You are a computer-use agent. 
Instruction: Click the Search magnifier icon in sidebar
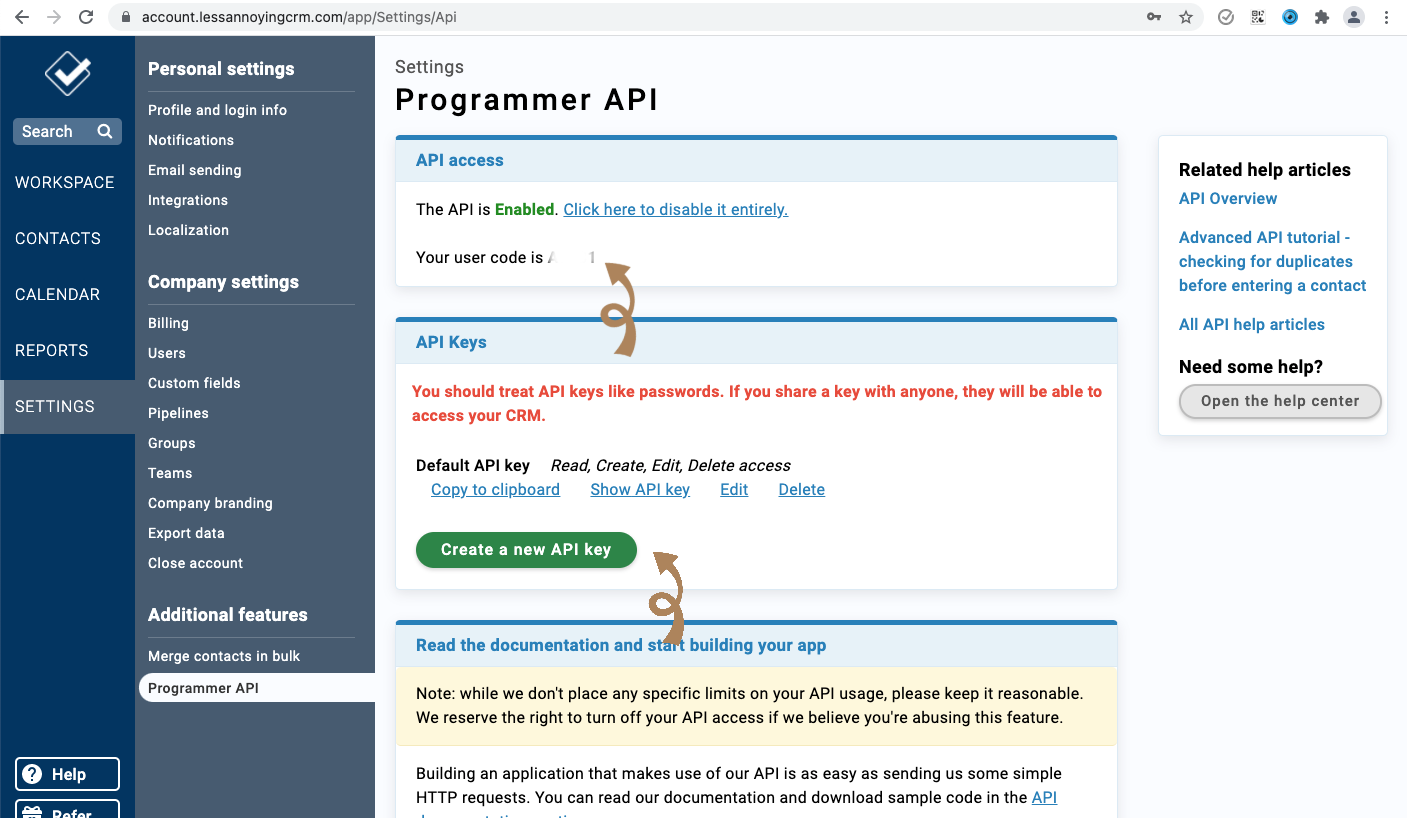(105, 131)
